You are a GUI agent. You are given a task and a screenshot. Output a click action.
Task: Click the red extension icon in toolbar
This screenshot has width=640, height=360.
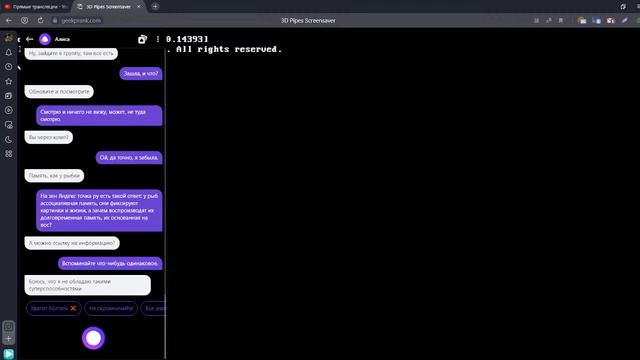tap(611, 20)
